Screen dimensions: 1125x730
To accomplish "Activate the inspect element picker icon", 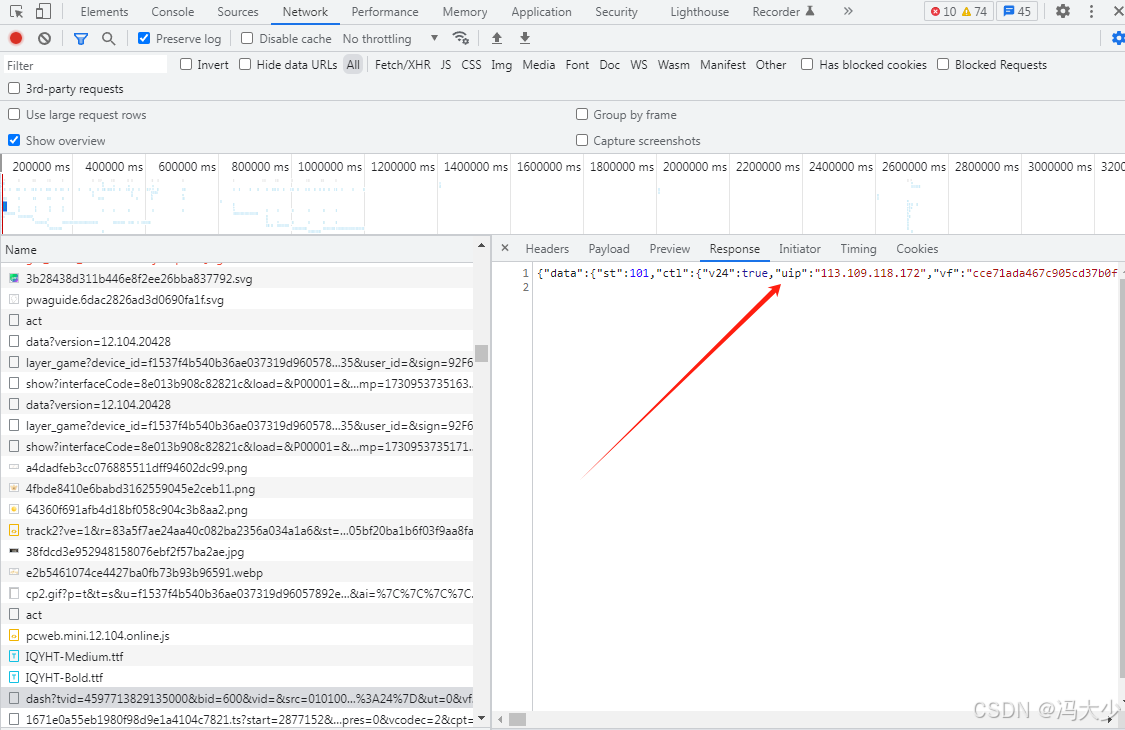I will click(17, 11).
